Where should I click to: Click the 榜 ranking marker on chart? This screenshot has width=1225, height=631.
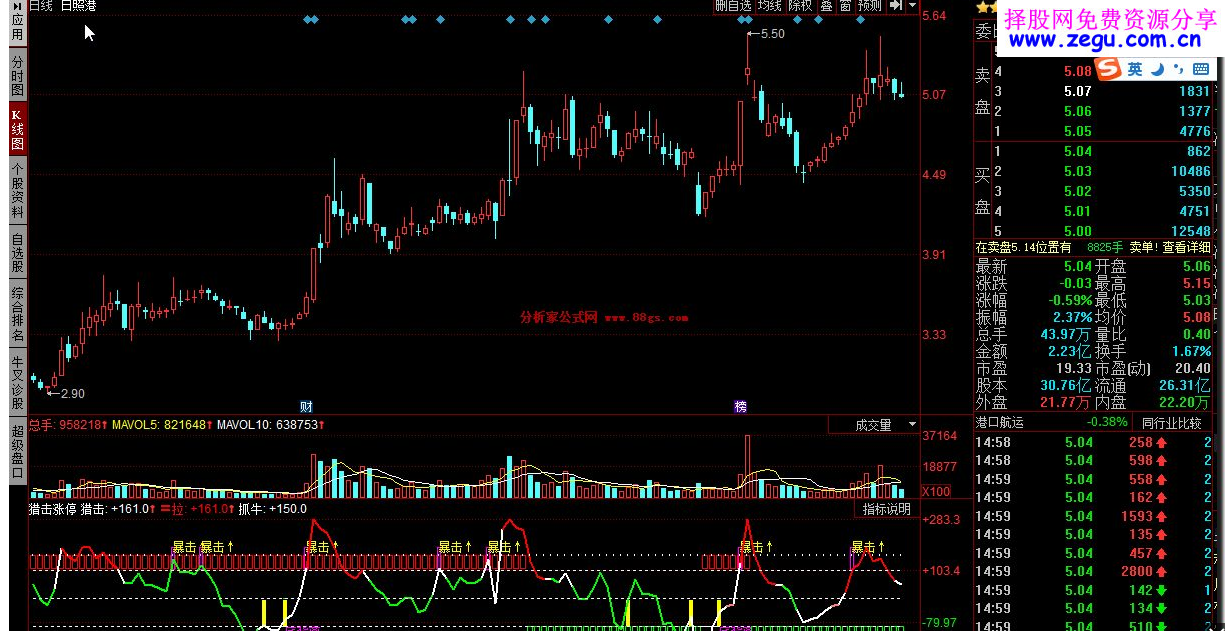click(740, 407)
